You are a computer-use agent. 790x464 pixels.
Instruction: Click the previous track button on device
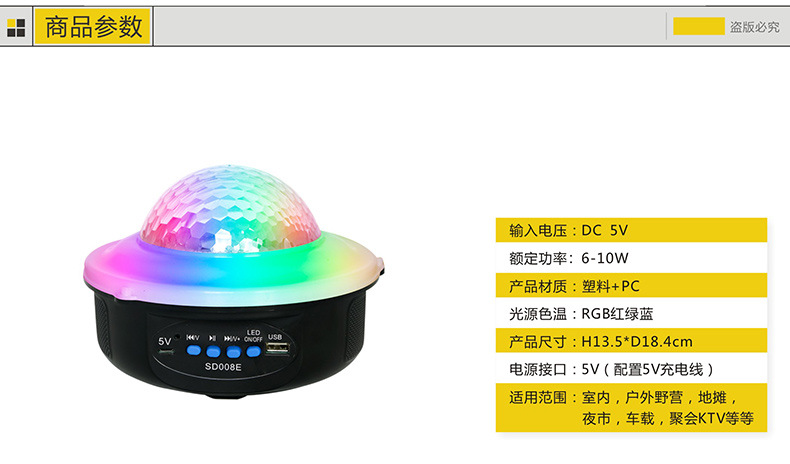coord(193,351)
